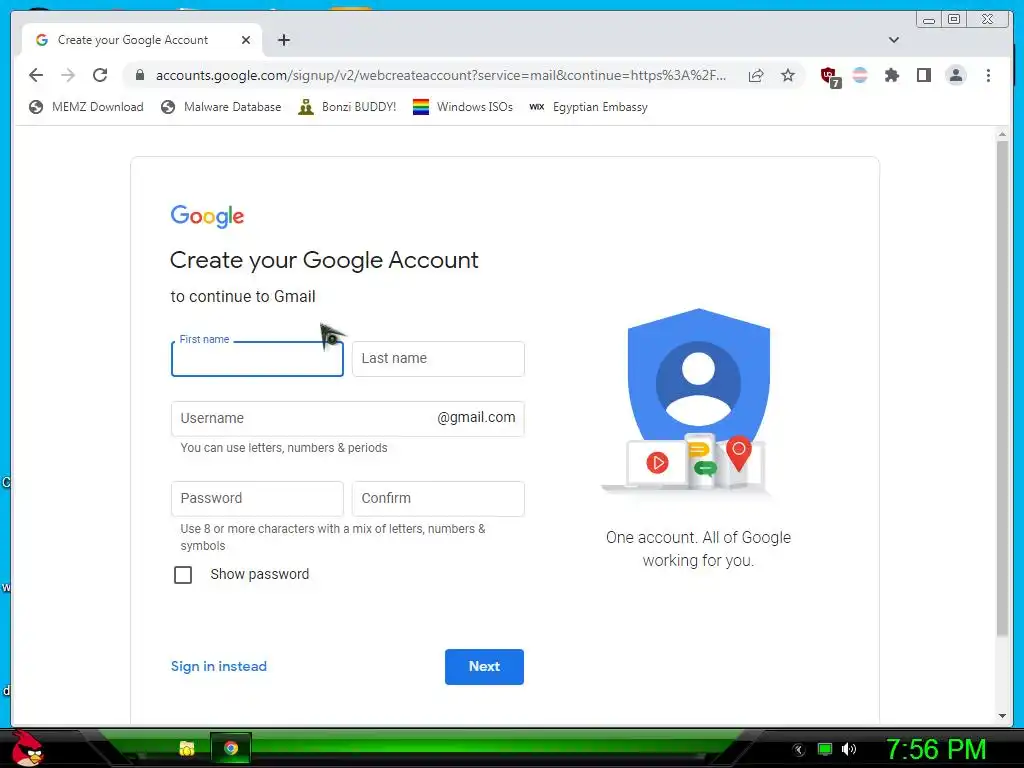Image resolution: width=1024 pixels, height=768 pixels.
Task: Click the Confirm password field
Action: [438, 498]
